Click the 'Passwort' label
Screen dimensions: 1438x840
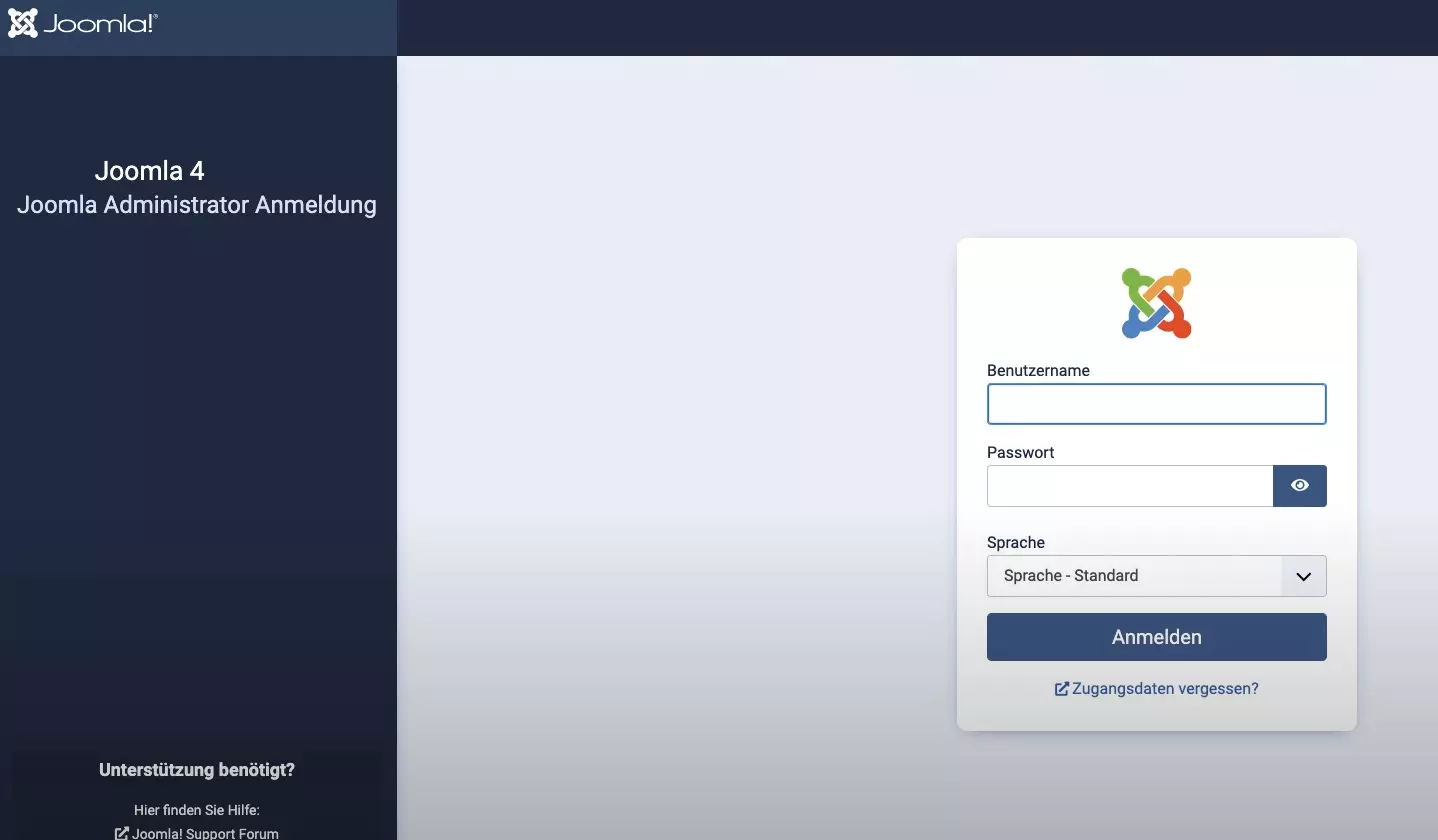[1020, 452]
